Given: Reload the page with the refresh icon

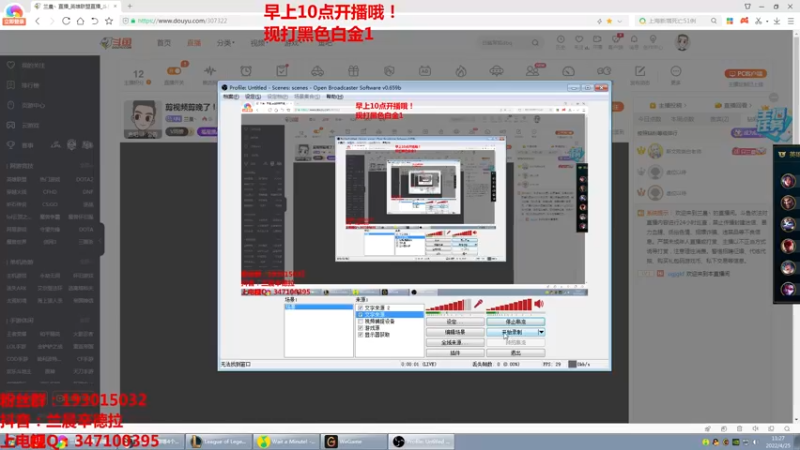Looking at the screenshot, I should click(x=66, y=21).
